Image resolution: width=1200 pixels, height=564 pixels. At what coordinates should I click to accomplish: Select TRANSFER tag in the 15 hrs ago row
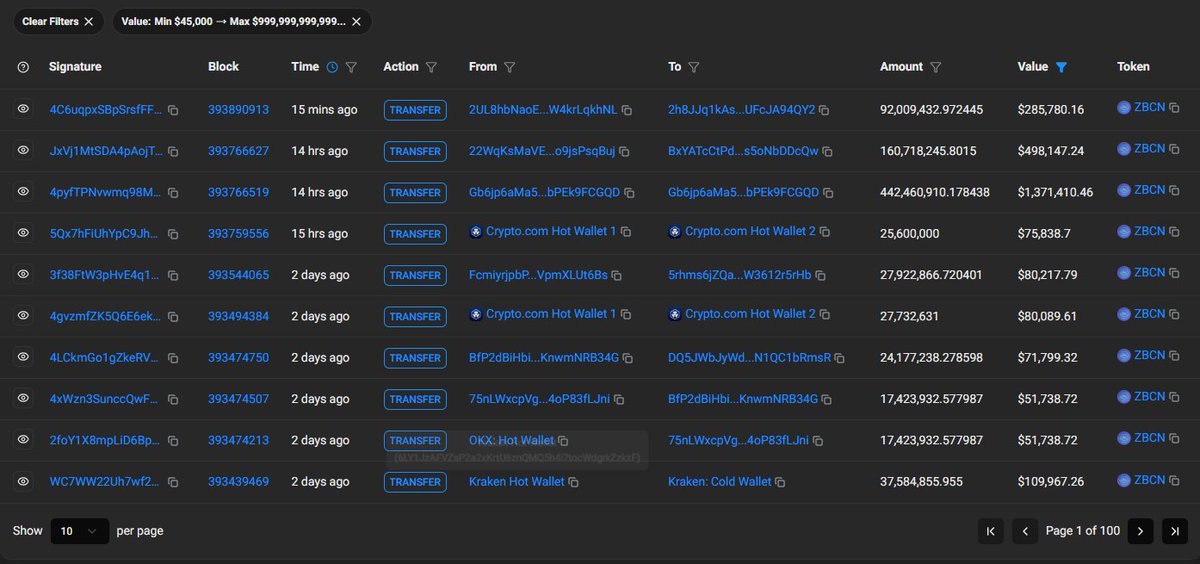point(415,234)
